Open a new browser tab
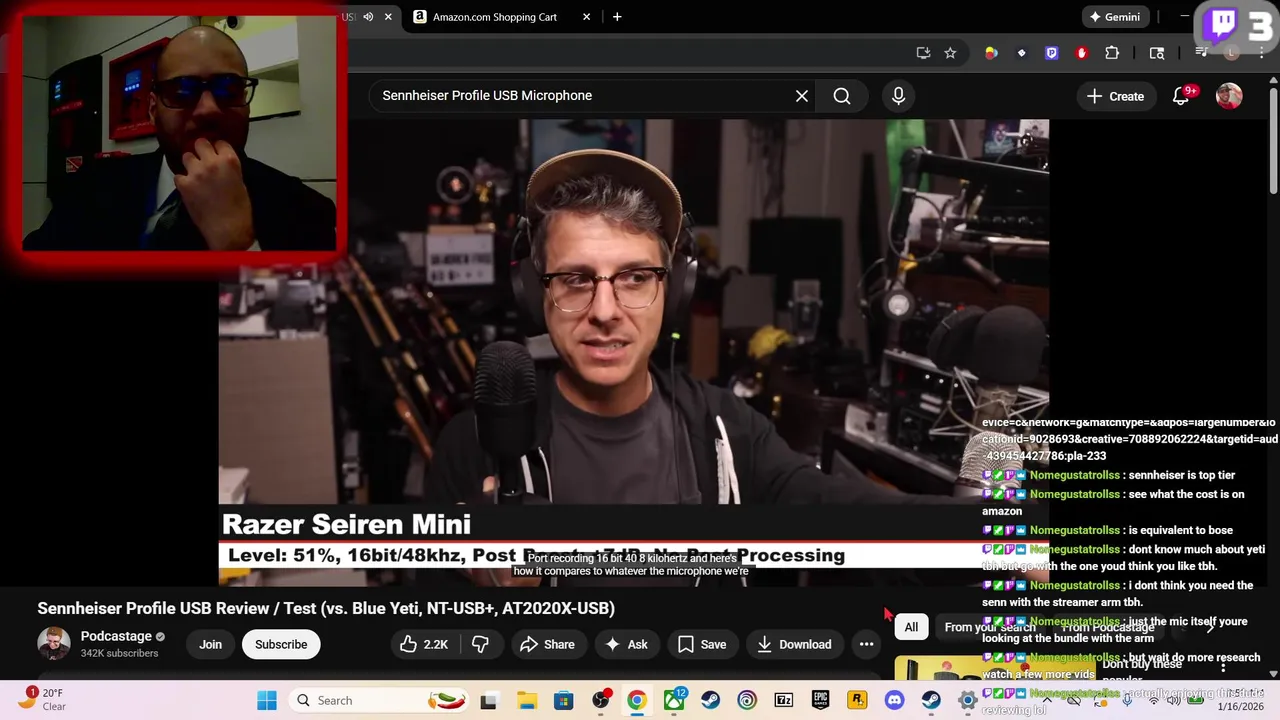Image resolution: width=1280 pixels, height=720 pixels. click(617, 17)
